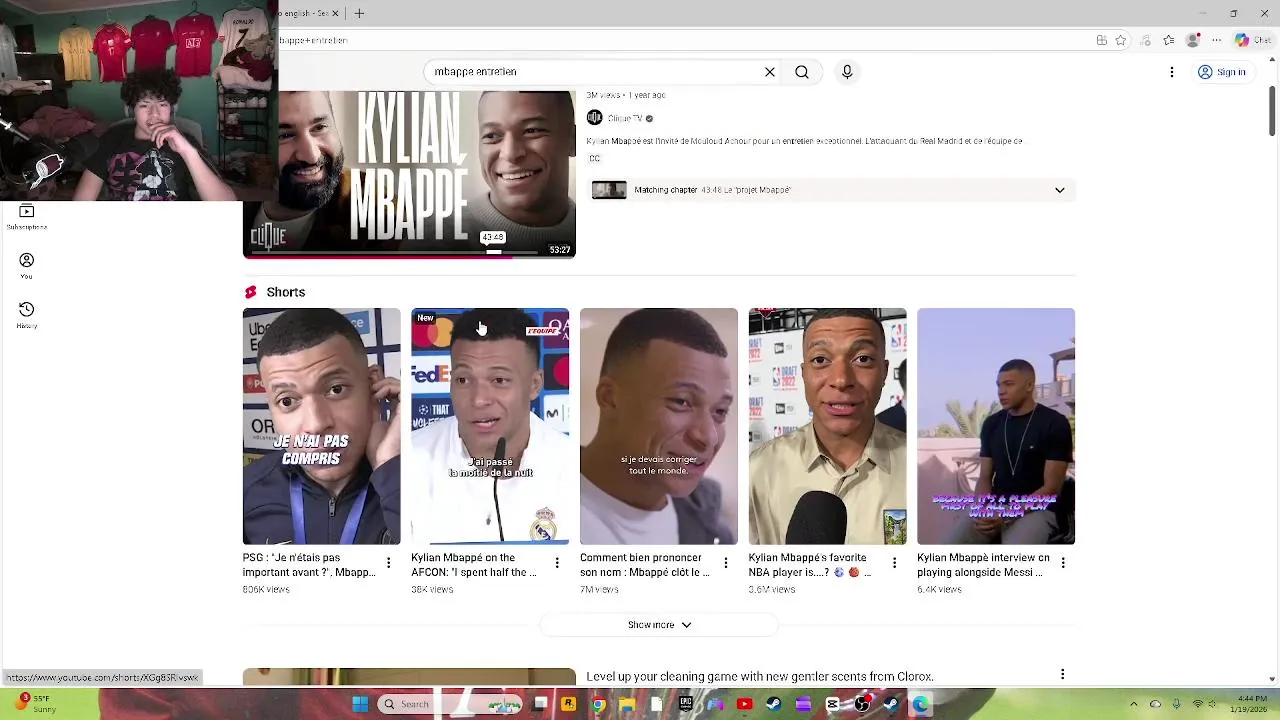This screenshot has width=1280, height=720.
Task: Play the playing alongside Messi short
Action: click(x=996, y=426)
